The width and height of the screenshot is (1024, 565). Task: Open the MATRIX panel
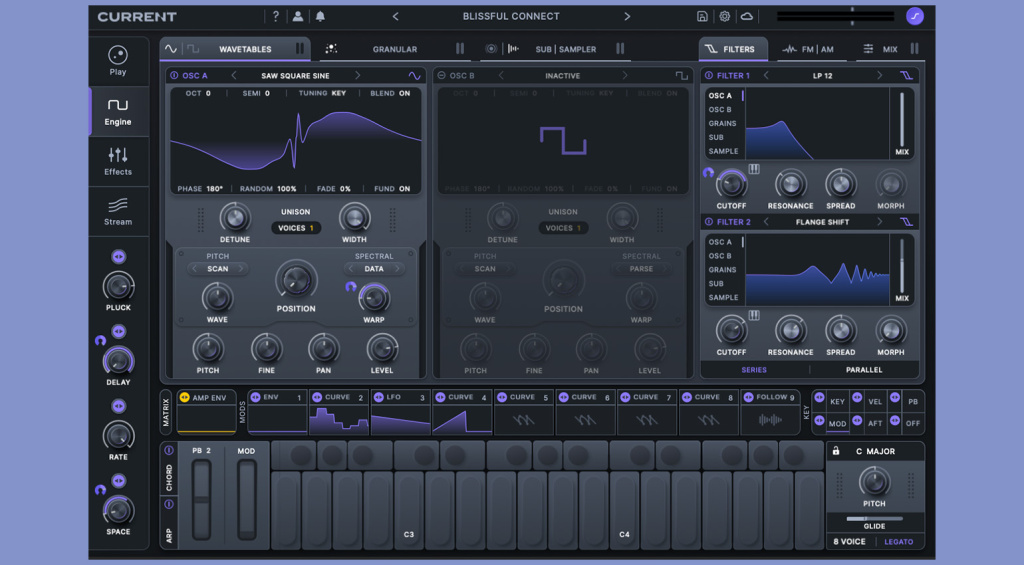coord(166,413)
